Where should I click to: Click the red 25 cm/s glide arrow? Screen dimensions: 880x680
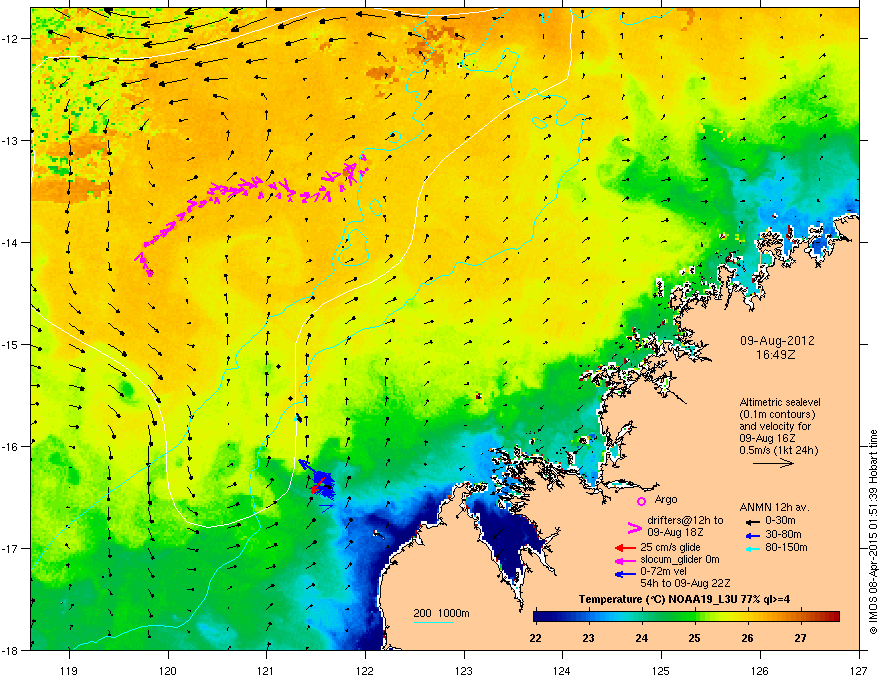pos(625,548)
